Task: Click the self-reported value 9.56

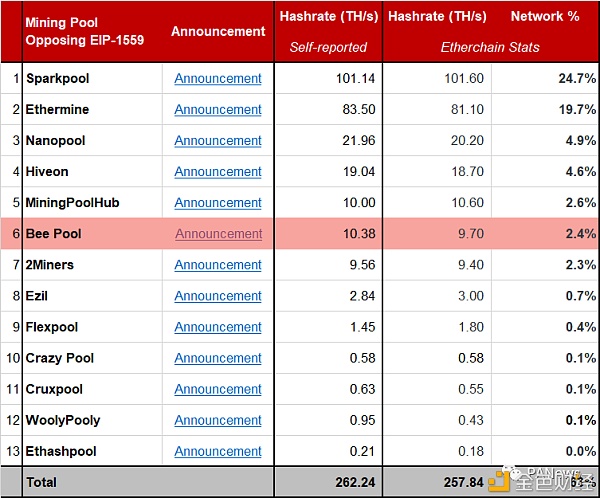Action: pos(362,265)
